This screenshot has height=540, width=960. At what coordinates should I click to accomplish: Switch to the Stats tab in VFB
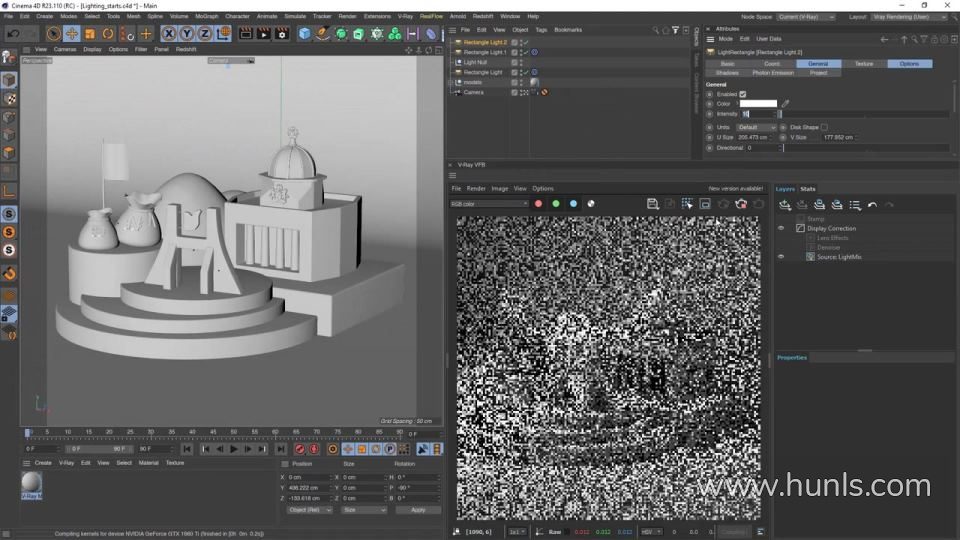(x=808, y=189)
